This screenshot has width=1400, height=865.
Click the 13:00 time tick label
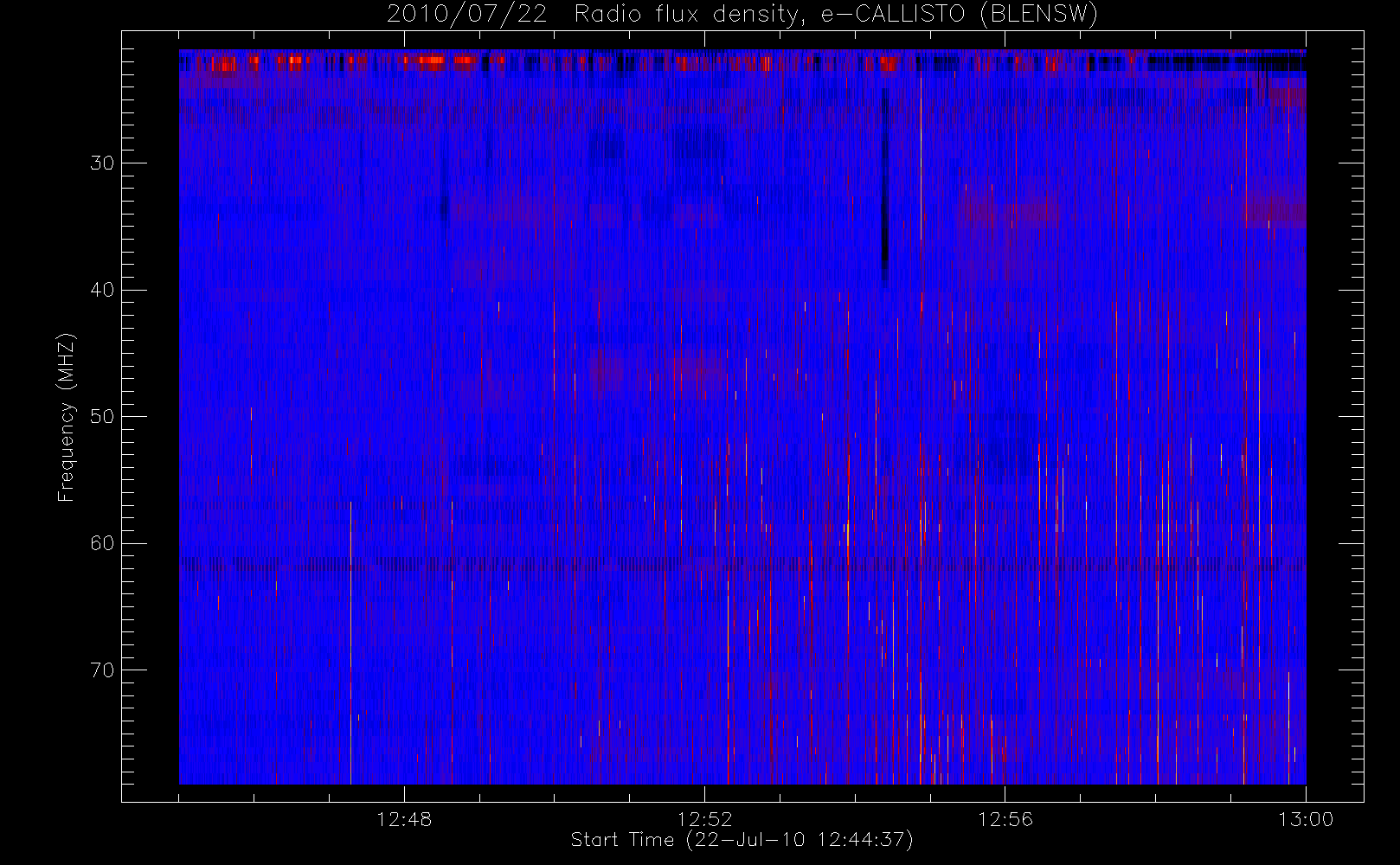tap(1306, 819)
